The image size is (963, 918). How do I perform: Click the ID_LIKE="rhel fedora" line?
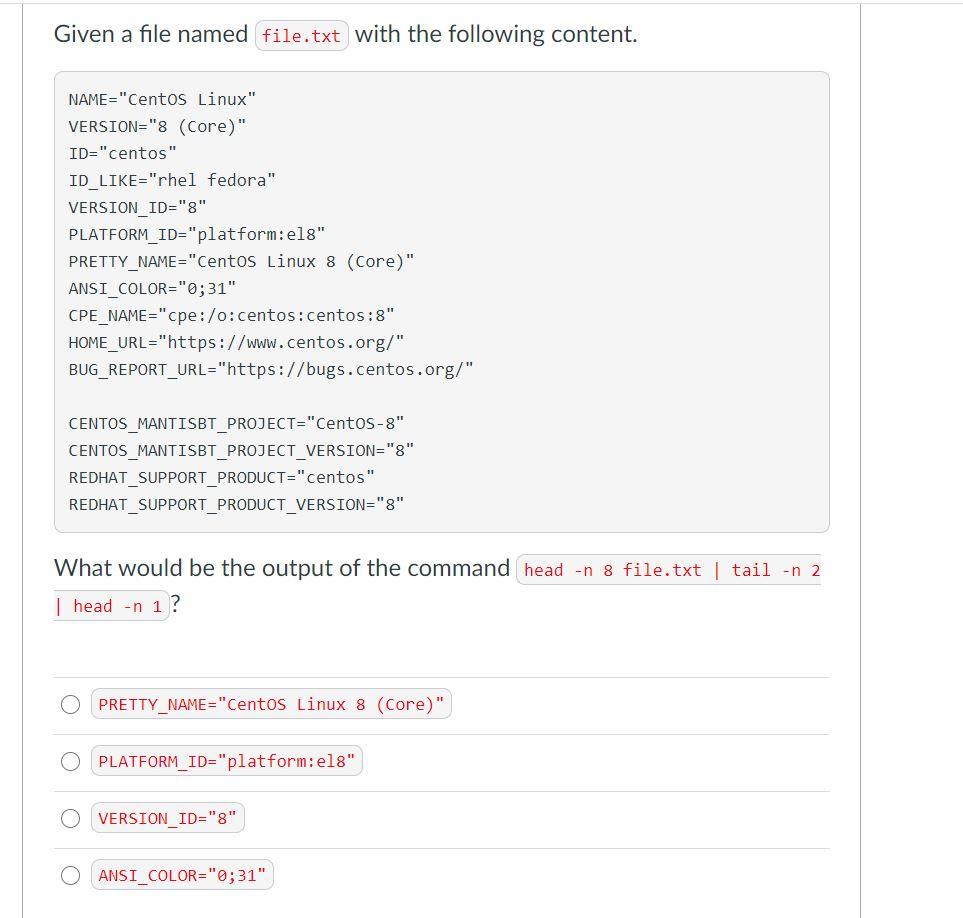point(172,180)
